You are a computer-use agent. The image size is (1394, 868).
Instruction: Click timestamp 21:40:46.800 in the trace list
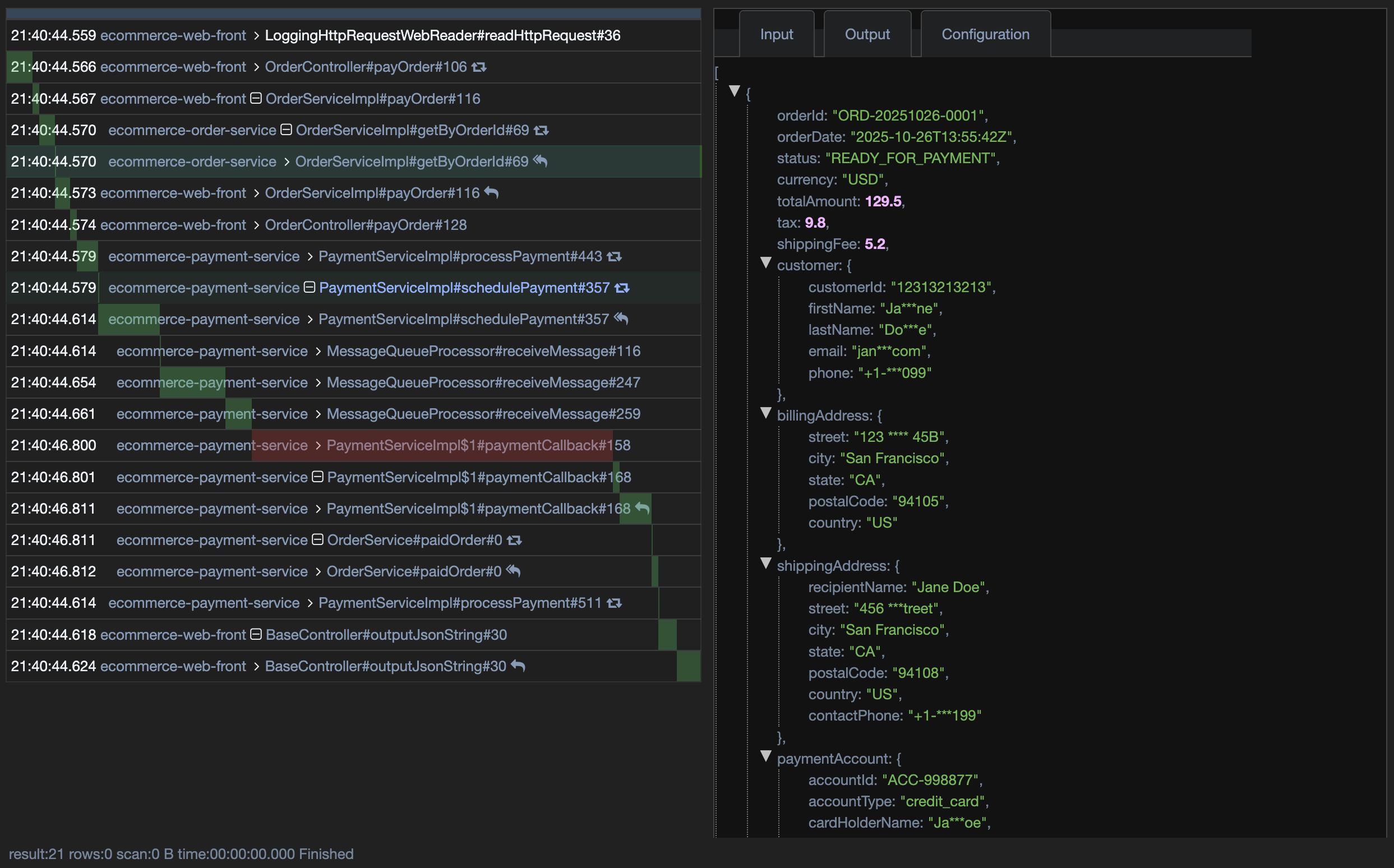tap(53, 445)
